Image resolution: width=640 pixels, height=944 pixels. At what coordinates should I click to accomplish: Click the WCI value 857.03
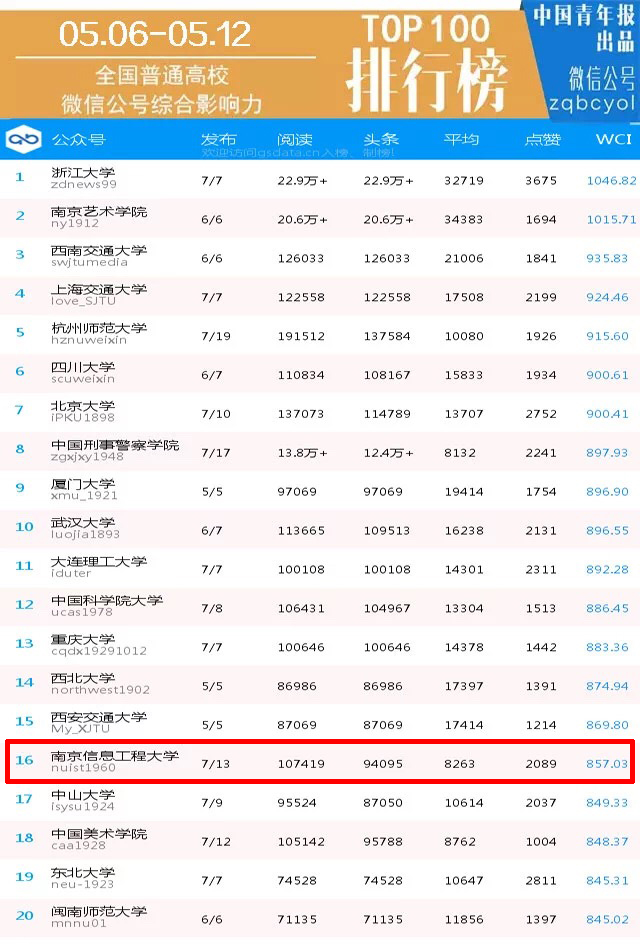pos(607,763)
